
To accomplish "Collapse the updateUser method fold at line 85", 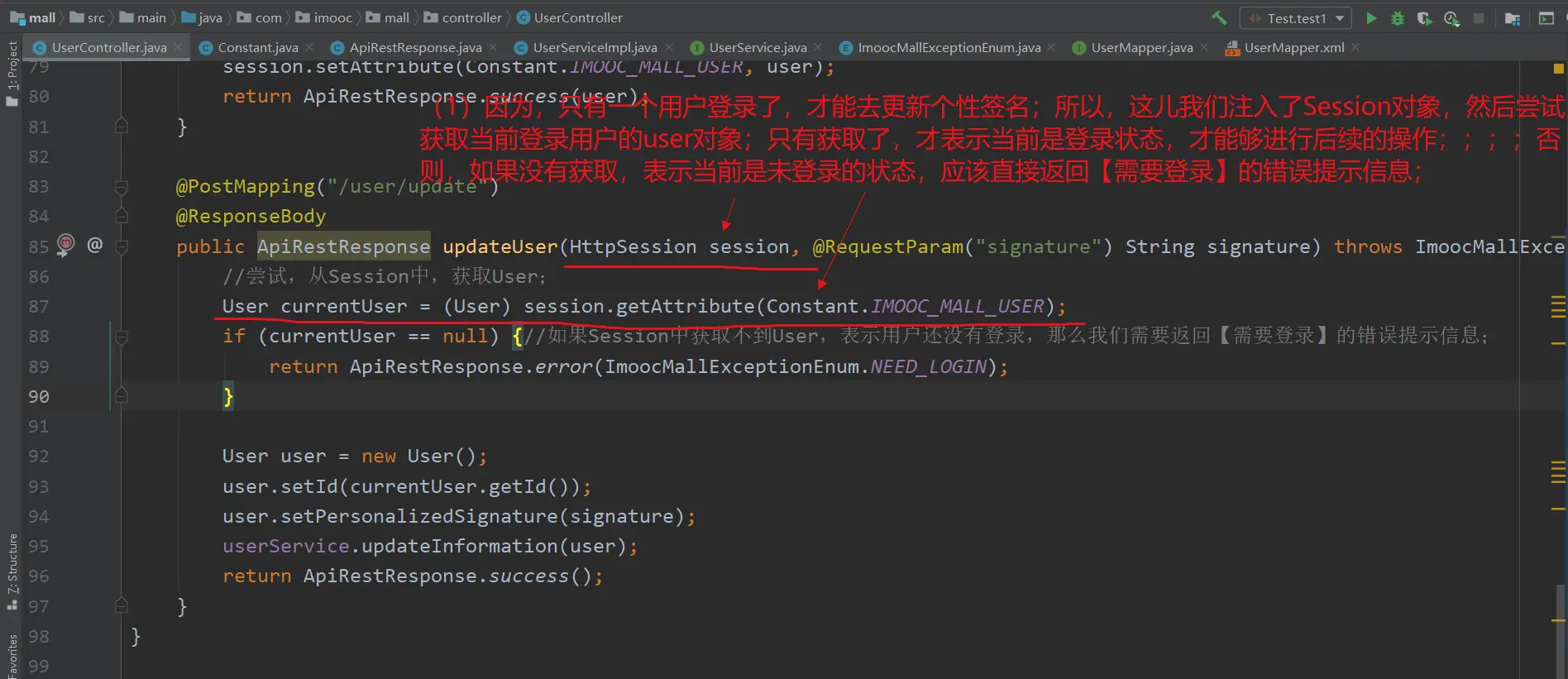I will pyautogui.click(x=122, y=246).
